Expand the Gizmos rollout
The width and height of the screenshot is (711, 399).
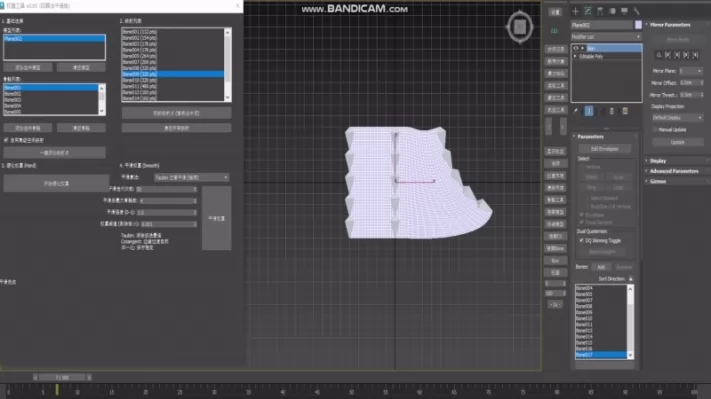(x=658, y=181)
